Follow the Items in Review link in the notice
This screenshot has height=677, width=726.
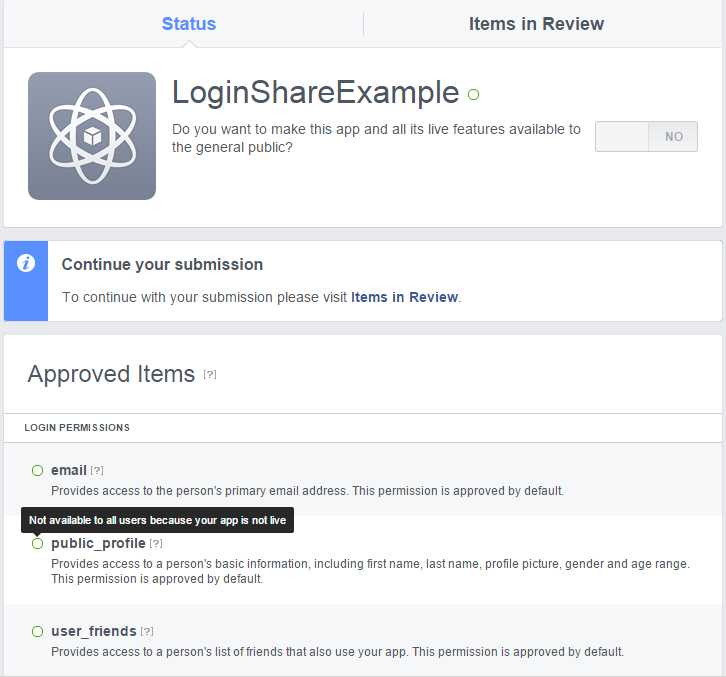[x=404, y=297]
